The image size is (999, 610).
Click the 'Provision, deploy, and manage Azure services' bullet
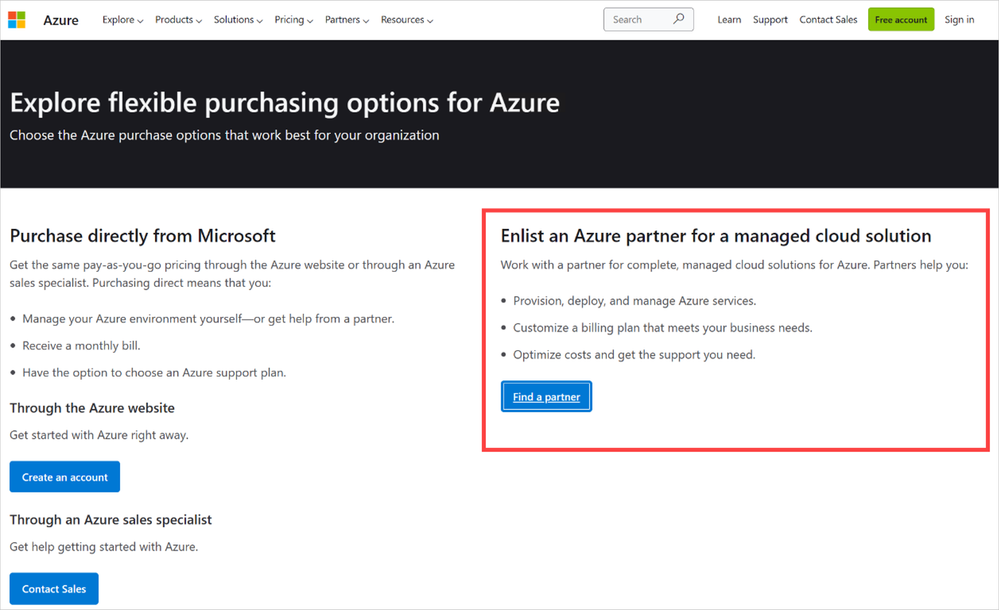[x=635, y=301]
